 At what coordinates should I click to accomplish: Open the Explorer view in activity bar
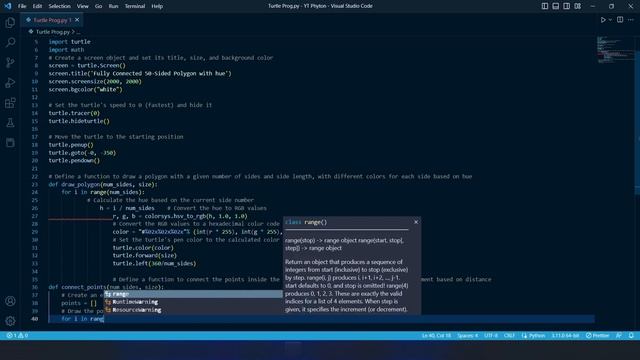[x=10, y=22]
